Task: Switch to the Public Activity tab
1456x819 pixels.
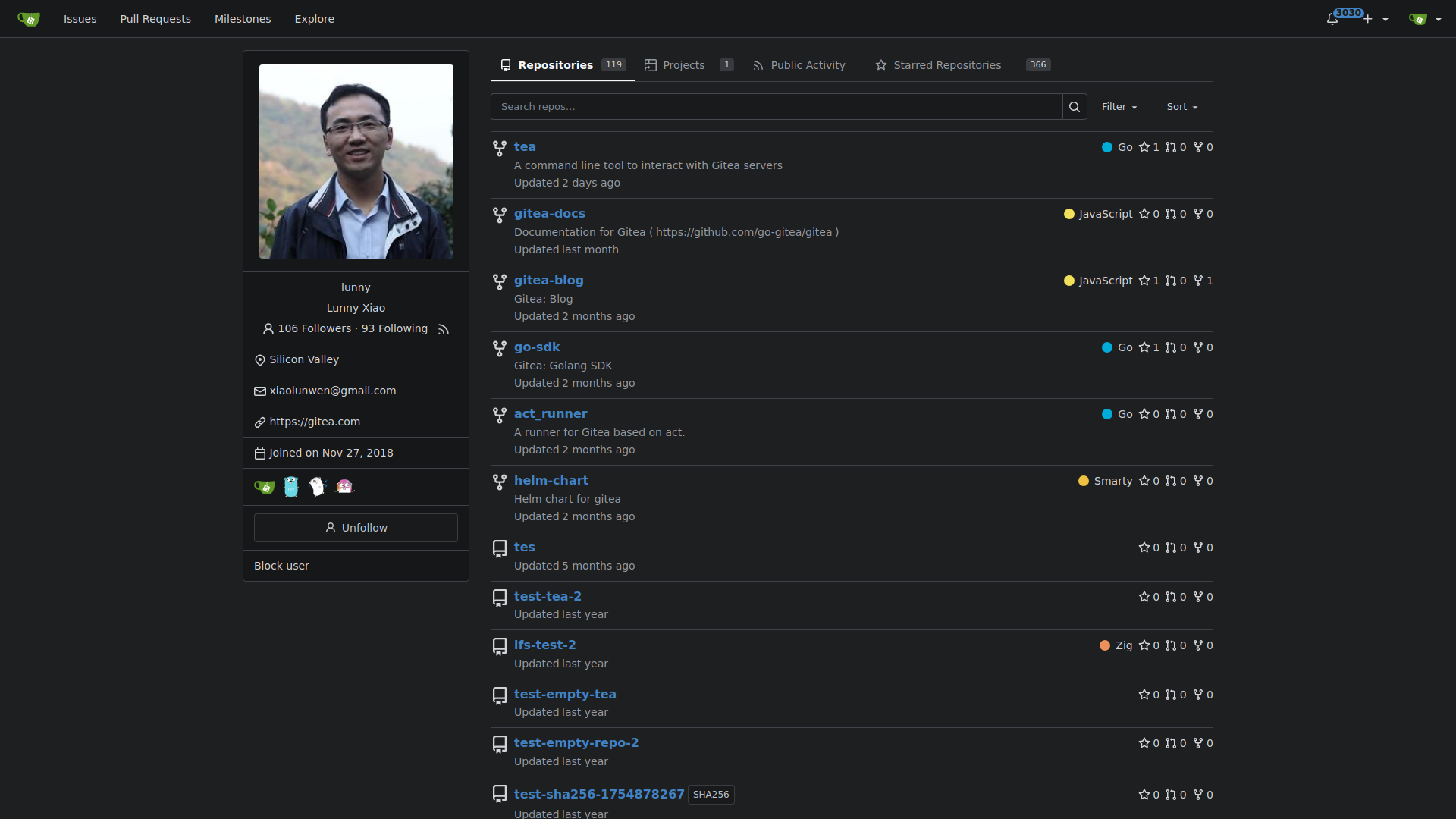Action: point(799,65)
